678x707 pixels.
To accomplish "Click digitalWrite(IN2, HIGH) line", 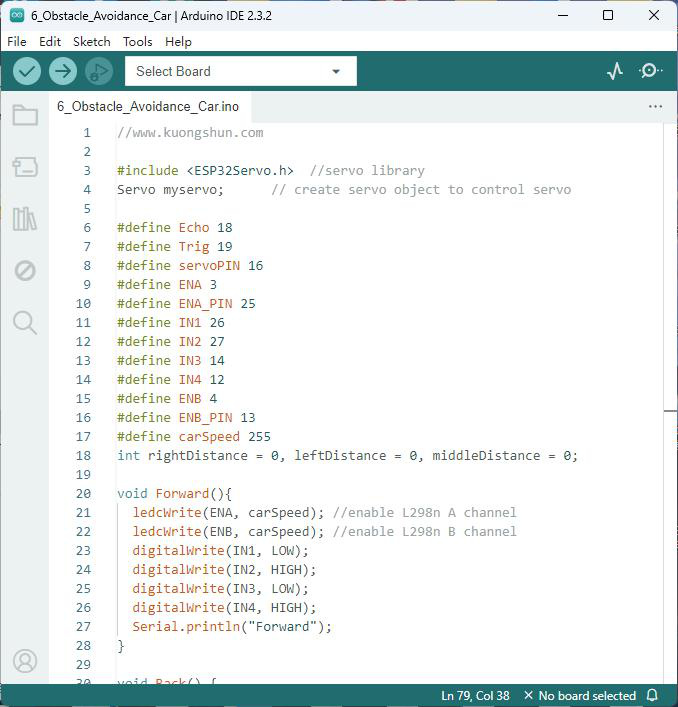I will (x=224, y=569).
